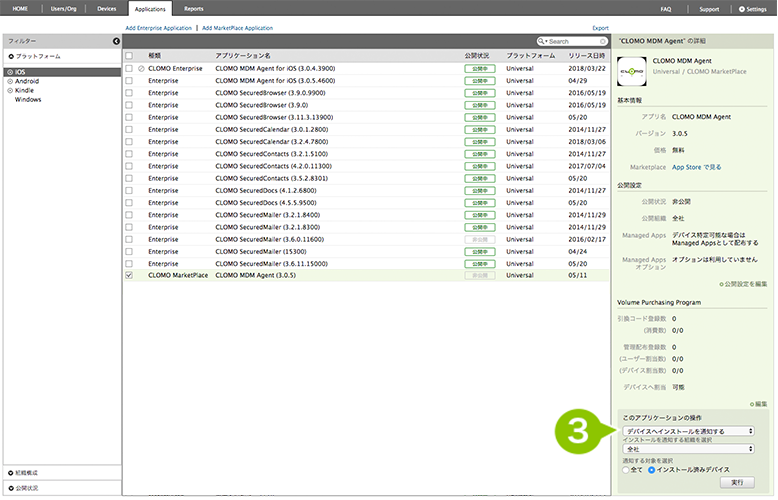Open the Users/Org tab
Screen dimensions: 778x500
[x=64, y=8]
